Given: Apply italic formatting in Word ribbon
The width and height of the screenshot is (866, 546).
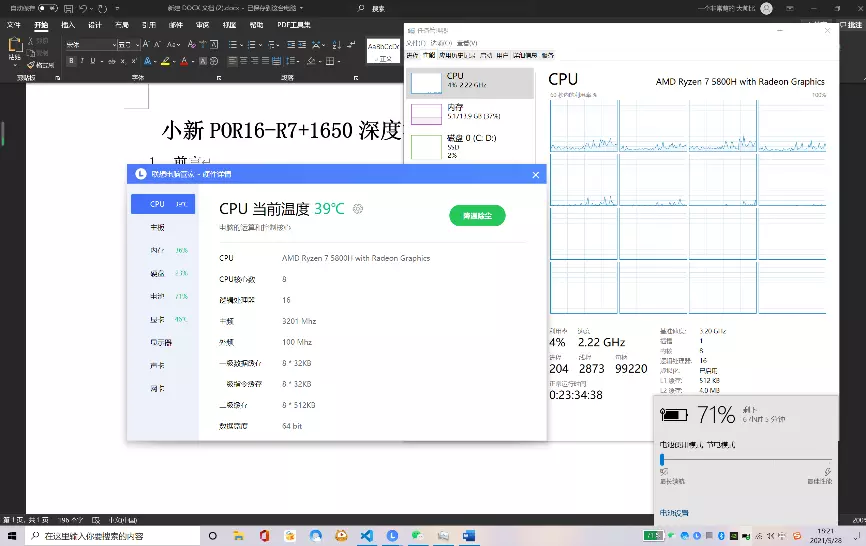Looking at the screenshot, I should (82, 61).
